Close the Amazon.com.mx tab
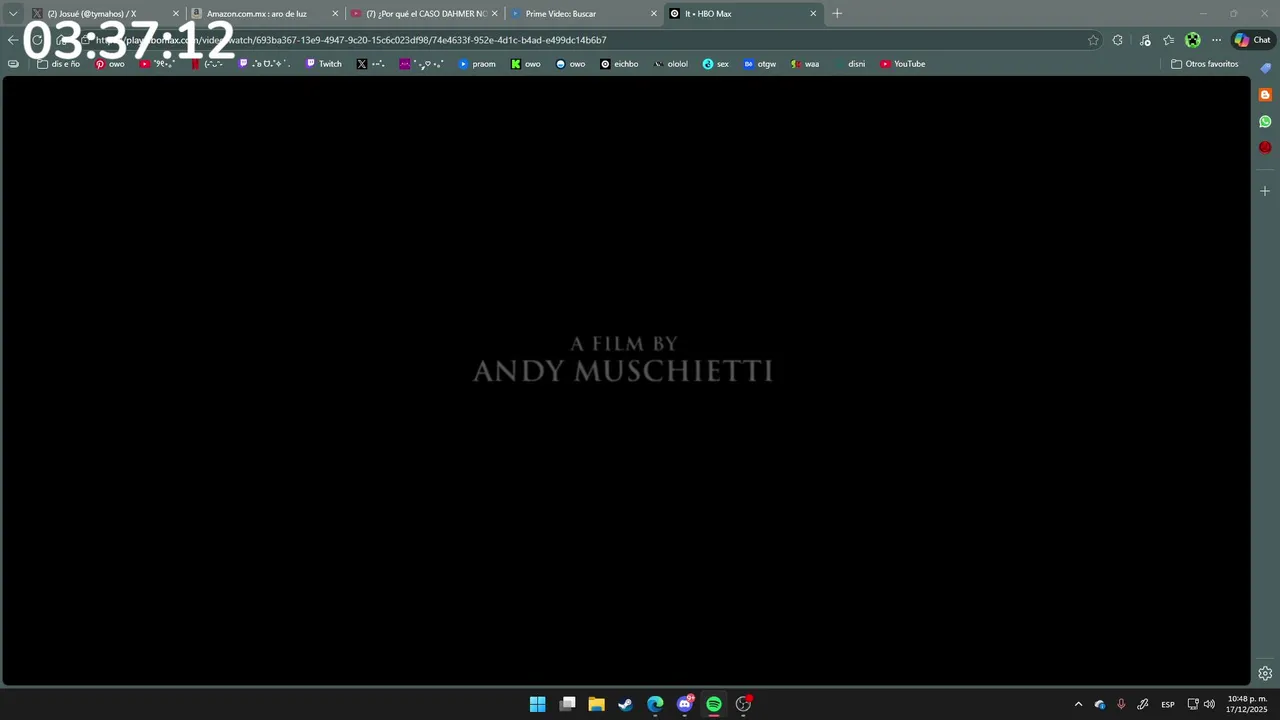 click(x=335, y=14)
